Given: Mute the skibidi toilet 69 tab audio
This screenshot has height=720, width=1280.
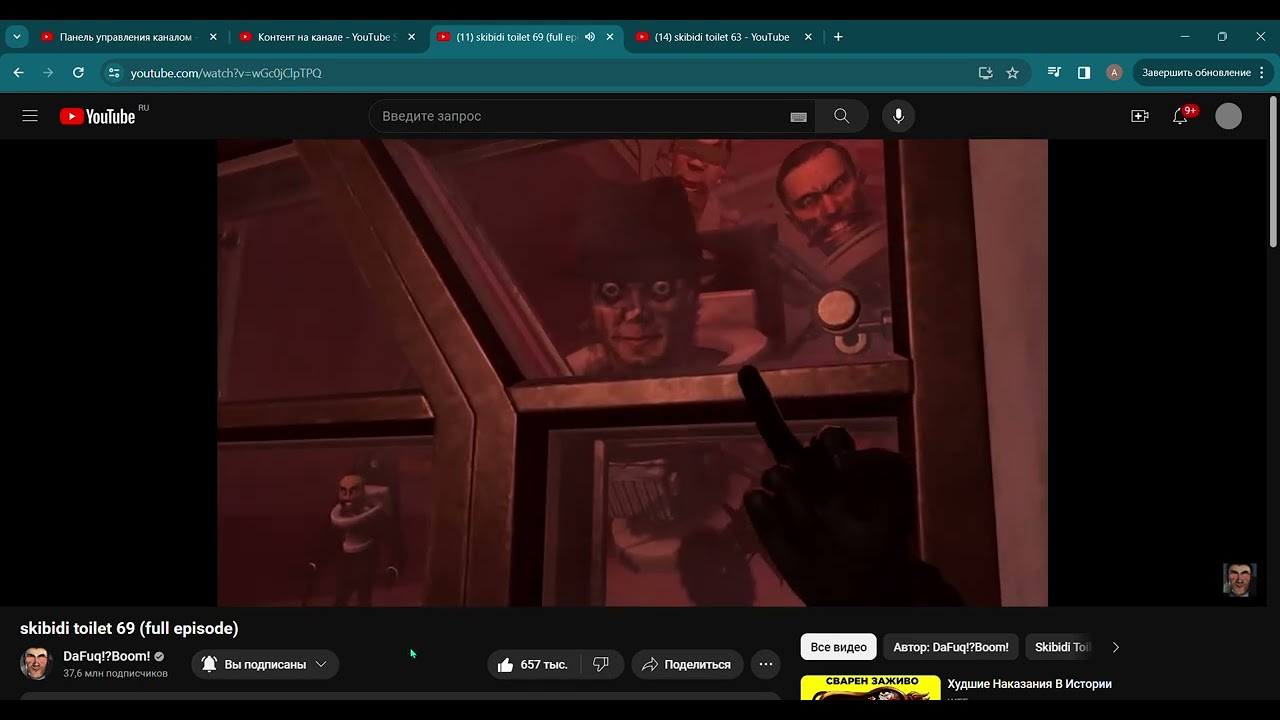Looking at the screenshot, I should coord(590,37).
